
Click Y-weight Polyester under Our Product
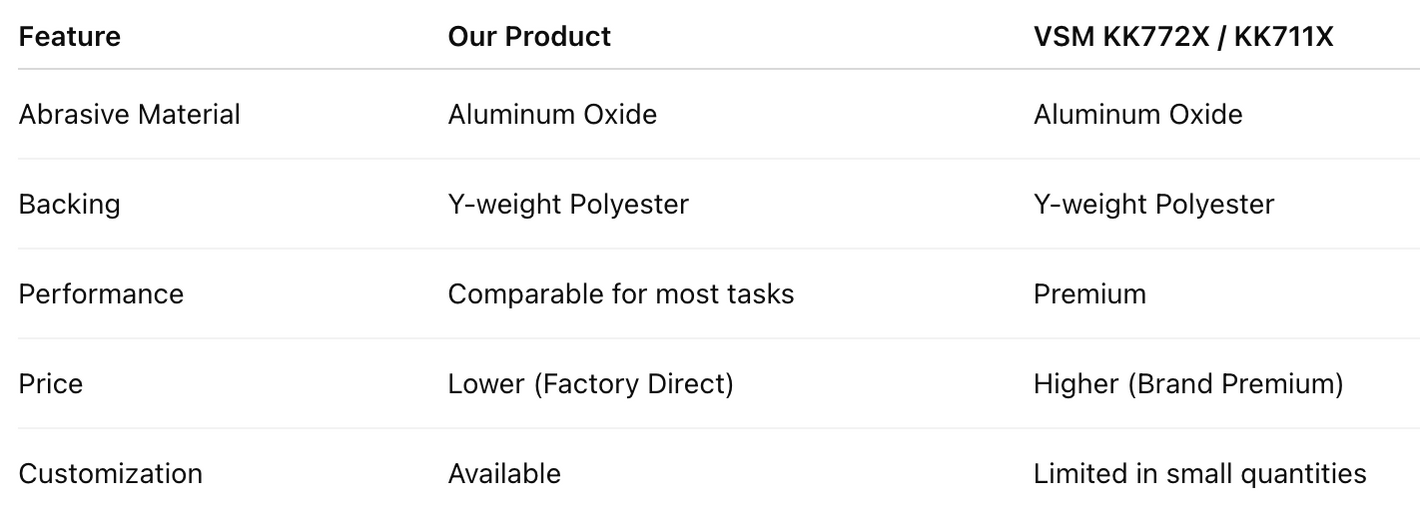tap(568, 204)
